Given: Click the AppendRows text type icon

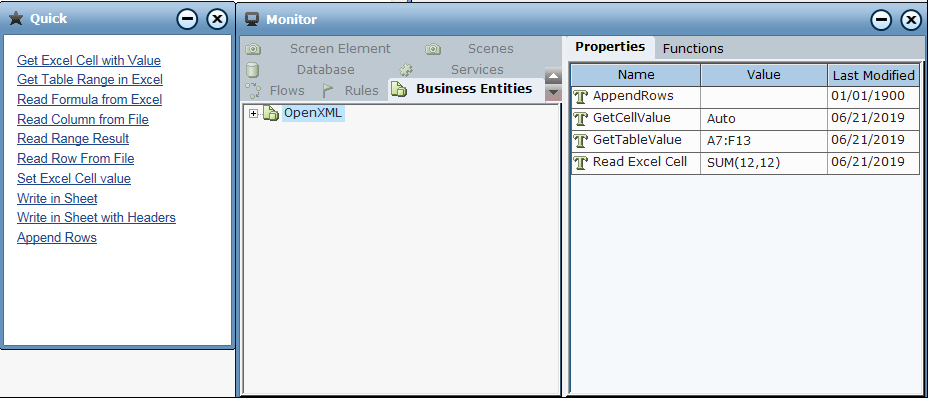Looking at the screenshot, I should (581, 97).
